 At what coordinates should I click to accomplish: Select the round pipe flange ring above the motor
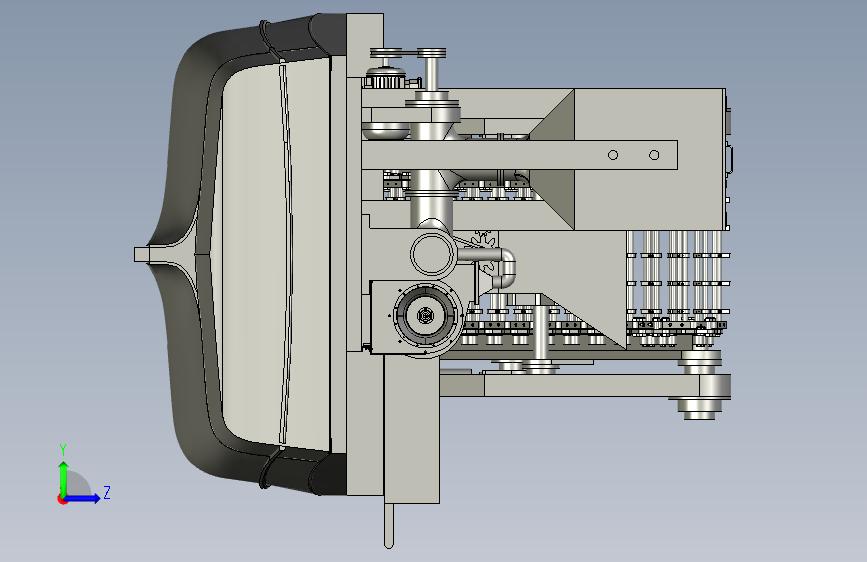(433, 254)
